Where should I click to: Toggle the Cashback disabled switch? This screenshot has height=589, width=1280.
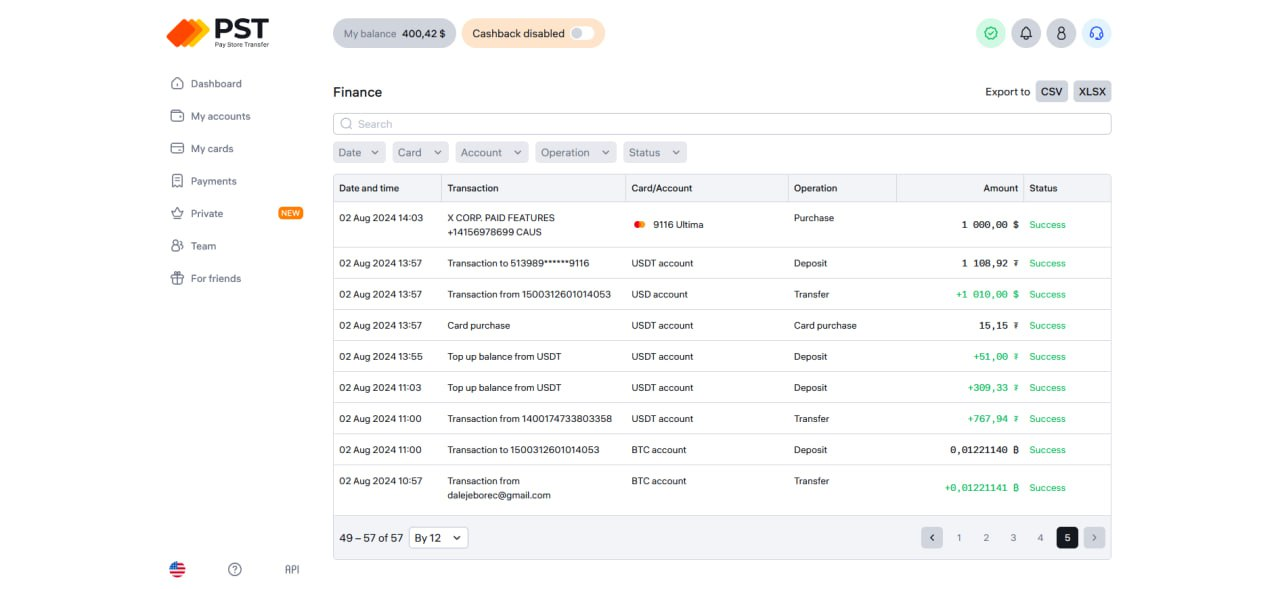[x=582, y=33]
